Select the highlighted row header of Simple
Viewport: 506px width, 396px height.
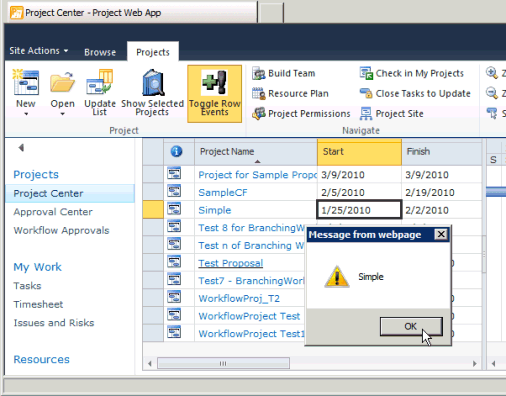click(x=153, y=210)
